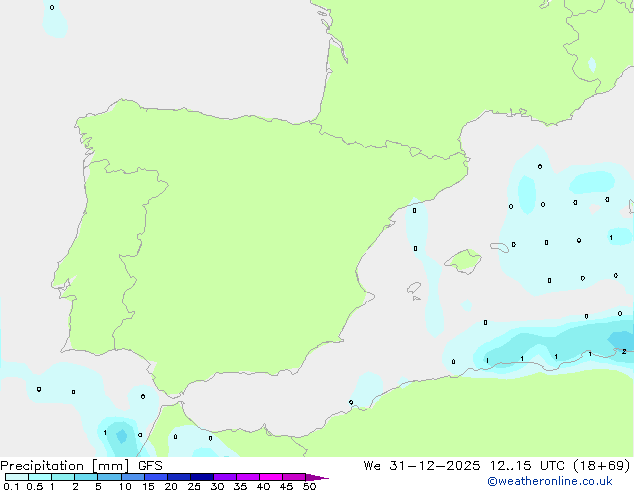Click the 5–10 mm legend color box
The image size is (634, 490).
pyautogui.click(x=110, y=477)
